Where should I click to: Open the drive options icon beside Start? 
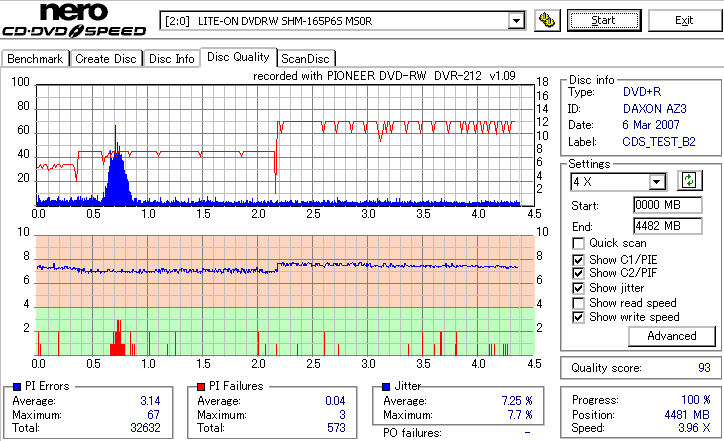tap(547, 21)
